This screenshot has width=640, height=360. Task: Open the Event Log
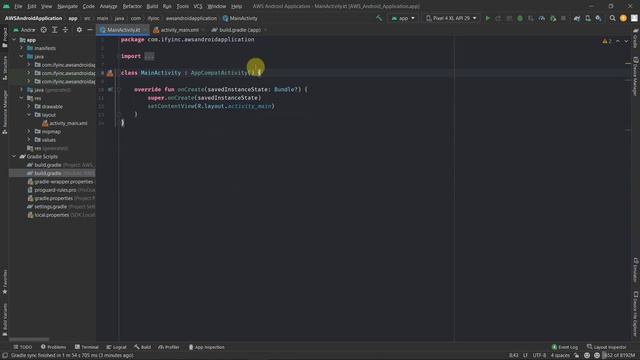565,347
